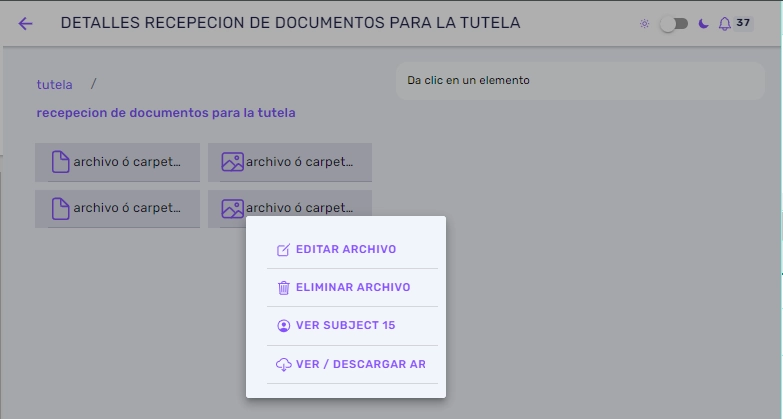Toggle the dark mode switch
This screenshot has height=419, width=783.
674,24
